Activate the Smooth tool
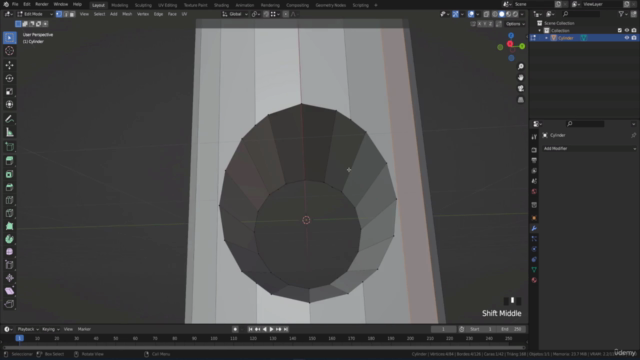The height and width of the screenshot is (360, 640). point(9,252)
